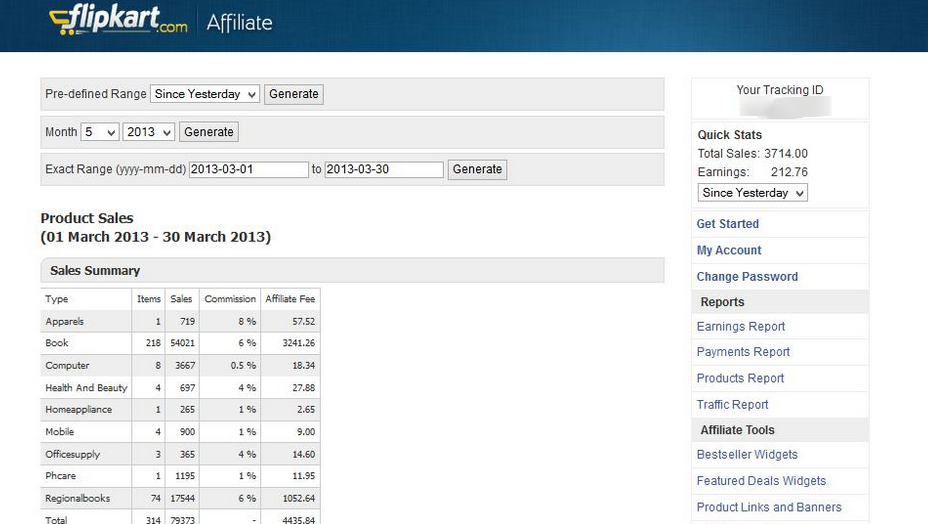Screen dimensions: 928x524
Task: Open Bestseller Widgets tool
Action: tap(746, 455)
